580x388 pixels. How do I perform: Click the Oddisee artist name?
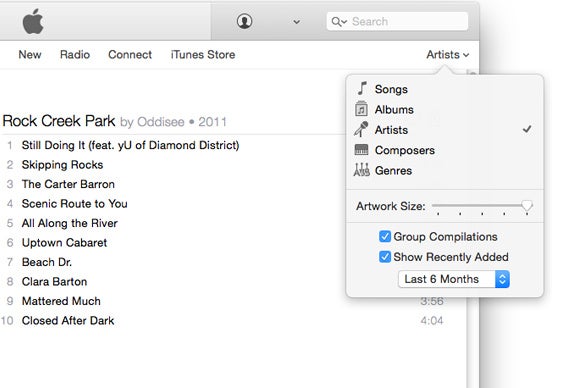click(x=161, y=122)
